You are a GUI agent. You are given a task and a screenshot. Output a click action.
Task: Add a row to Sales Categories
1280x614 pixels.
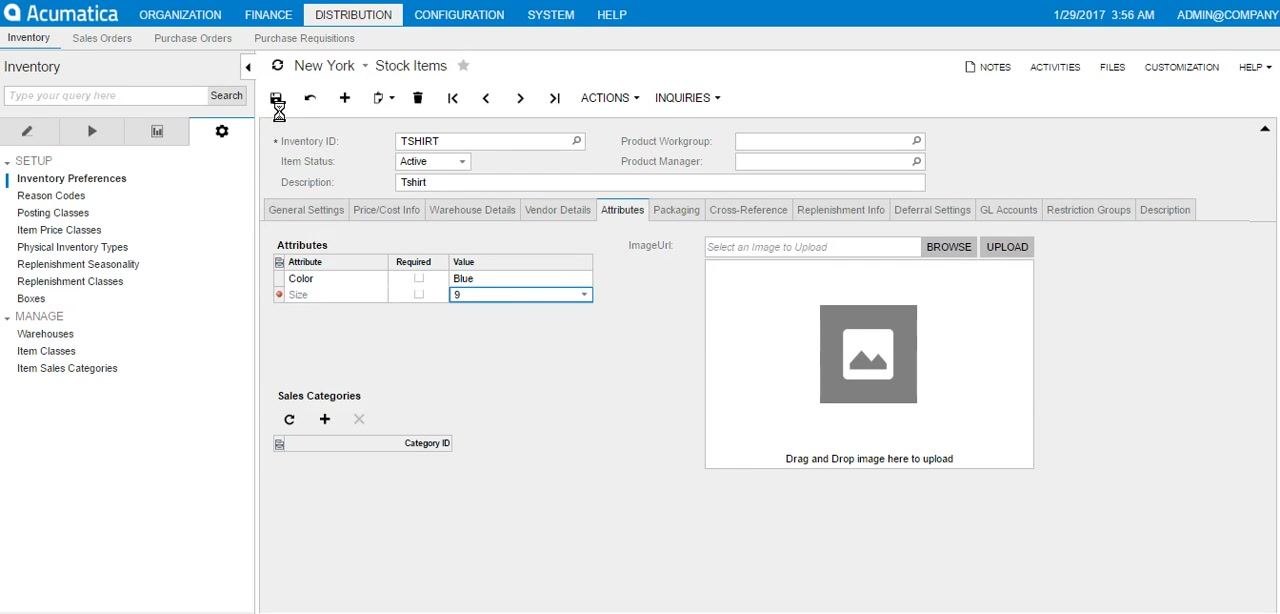click(324, 420)
